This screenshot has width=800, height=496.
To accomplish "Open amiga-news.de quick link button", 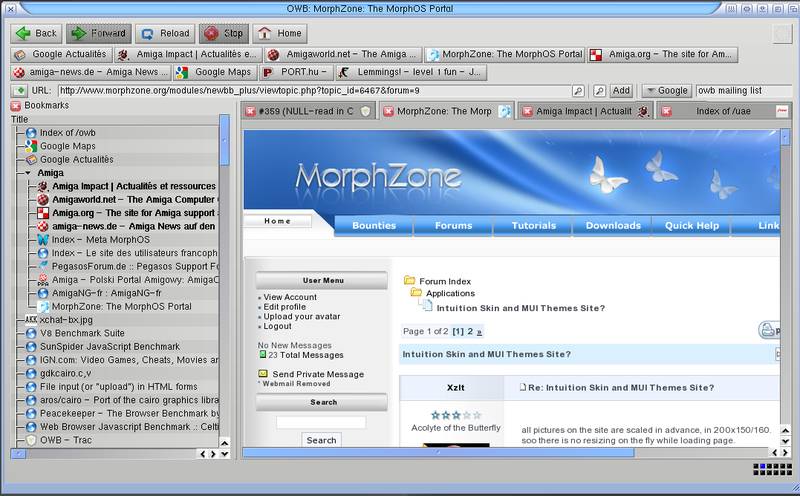I will click(91, 72).
